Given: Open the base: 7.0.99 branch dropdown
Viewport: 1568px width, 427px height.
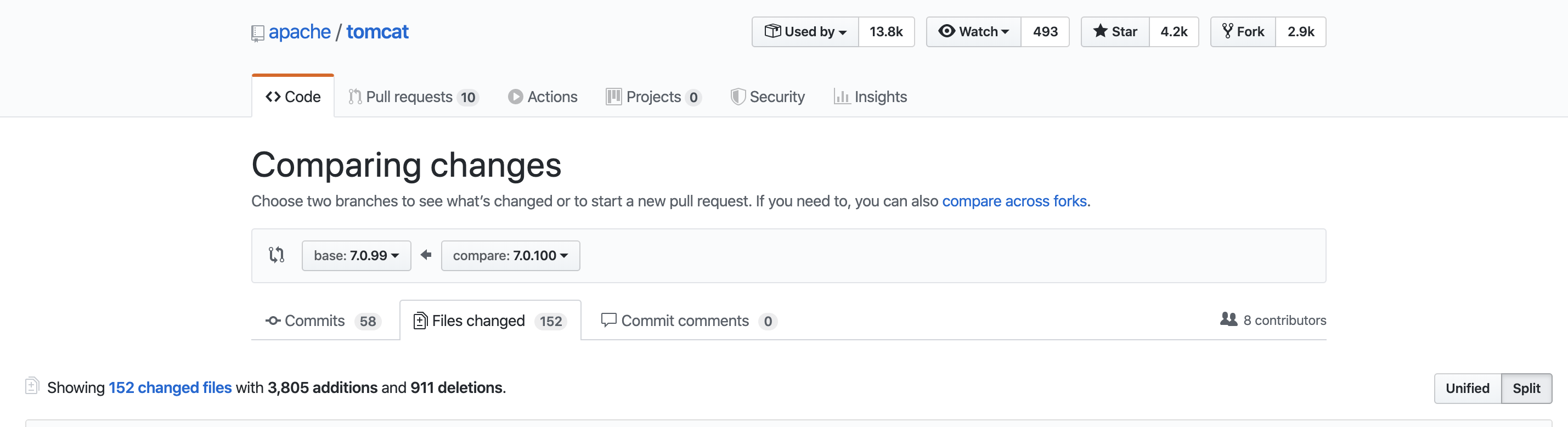Looking at the screenshot, I should [356, 255].
